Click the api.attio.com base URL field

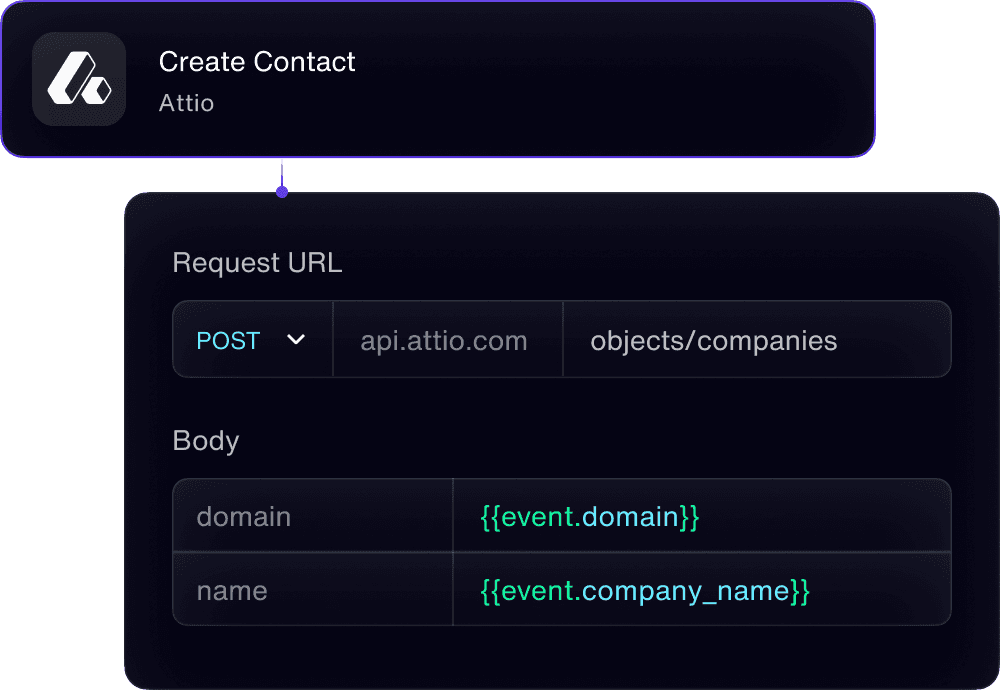pyautogui.click(x=444, y=340)
